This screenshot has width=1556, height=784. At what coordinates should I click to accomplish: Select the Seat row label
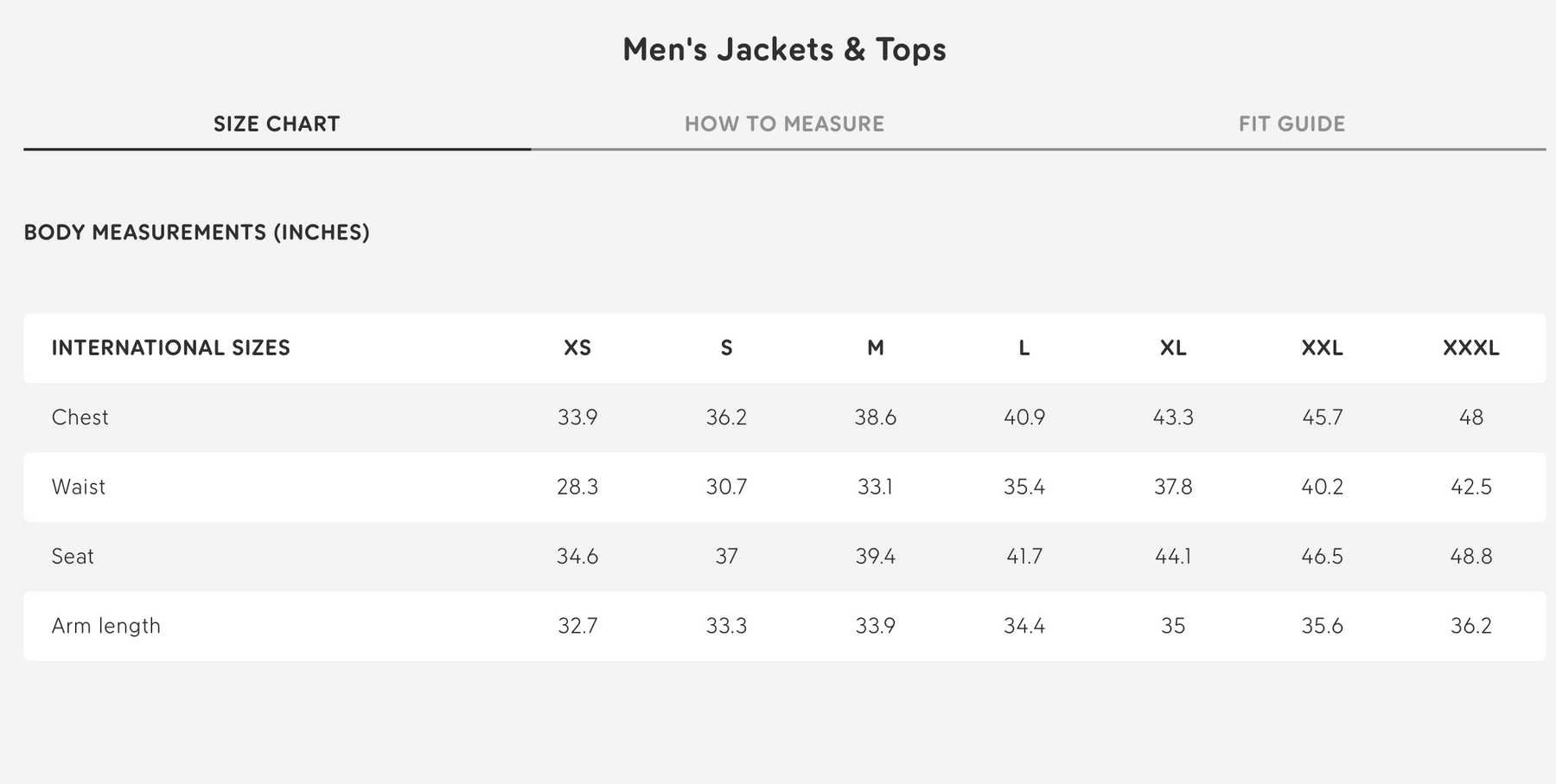coord(73,557)
